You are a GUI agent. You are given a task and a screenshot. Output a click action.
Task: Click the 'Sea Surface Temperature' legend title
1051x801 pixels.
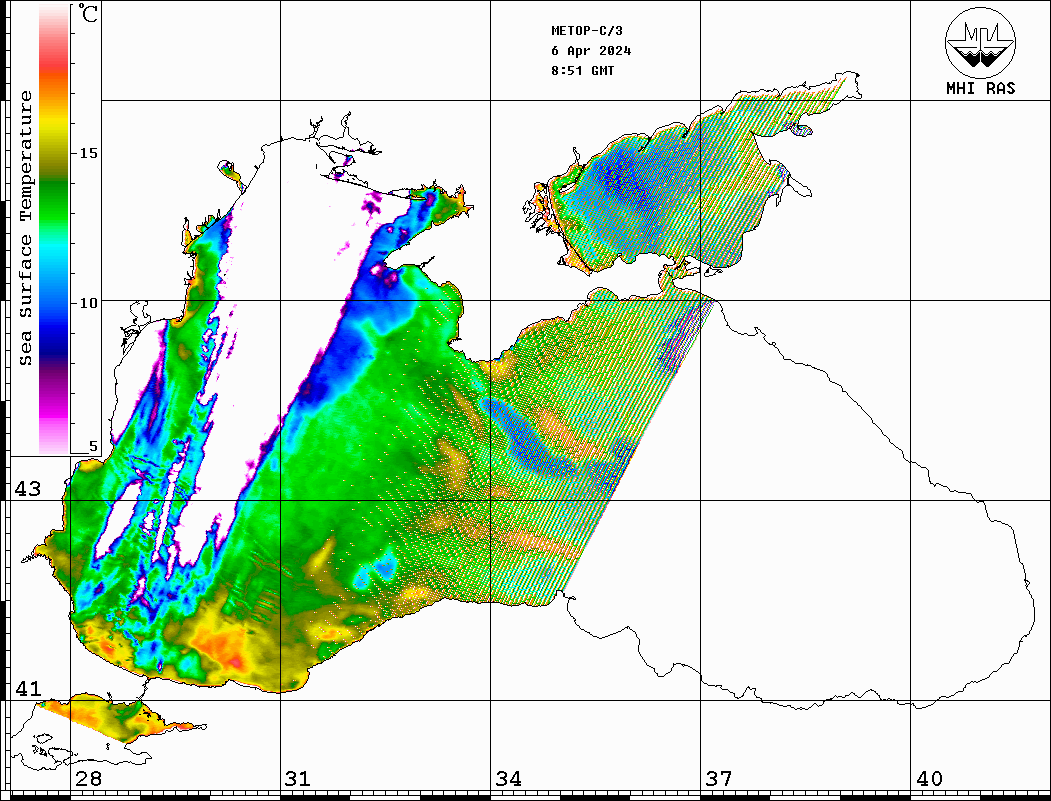[x=25, y=228]
